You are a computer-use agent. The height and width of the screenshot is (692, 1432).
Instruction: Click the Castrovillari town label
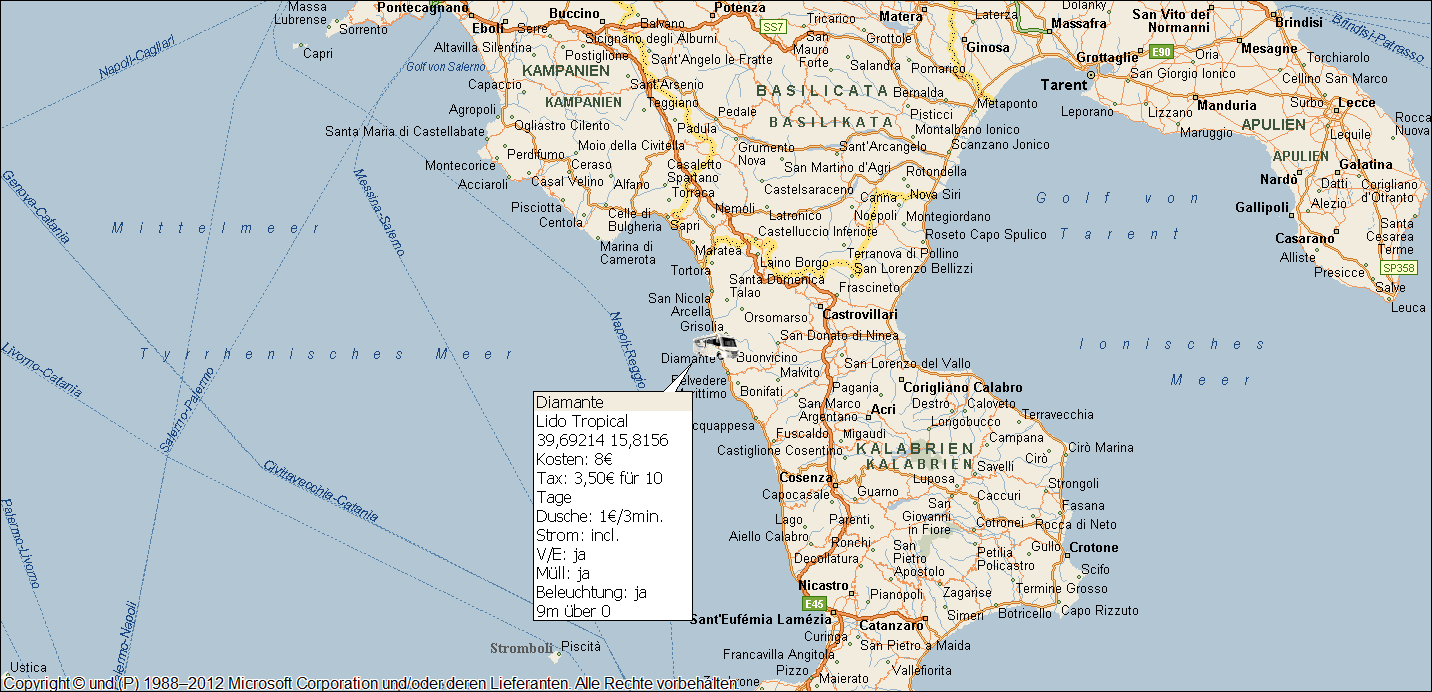(x=860, y=314)
